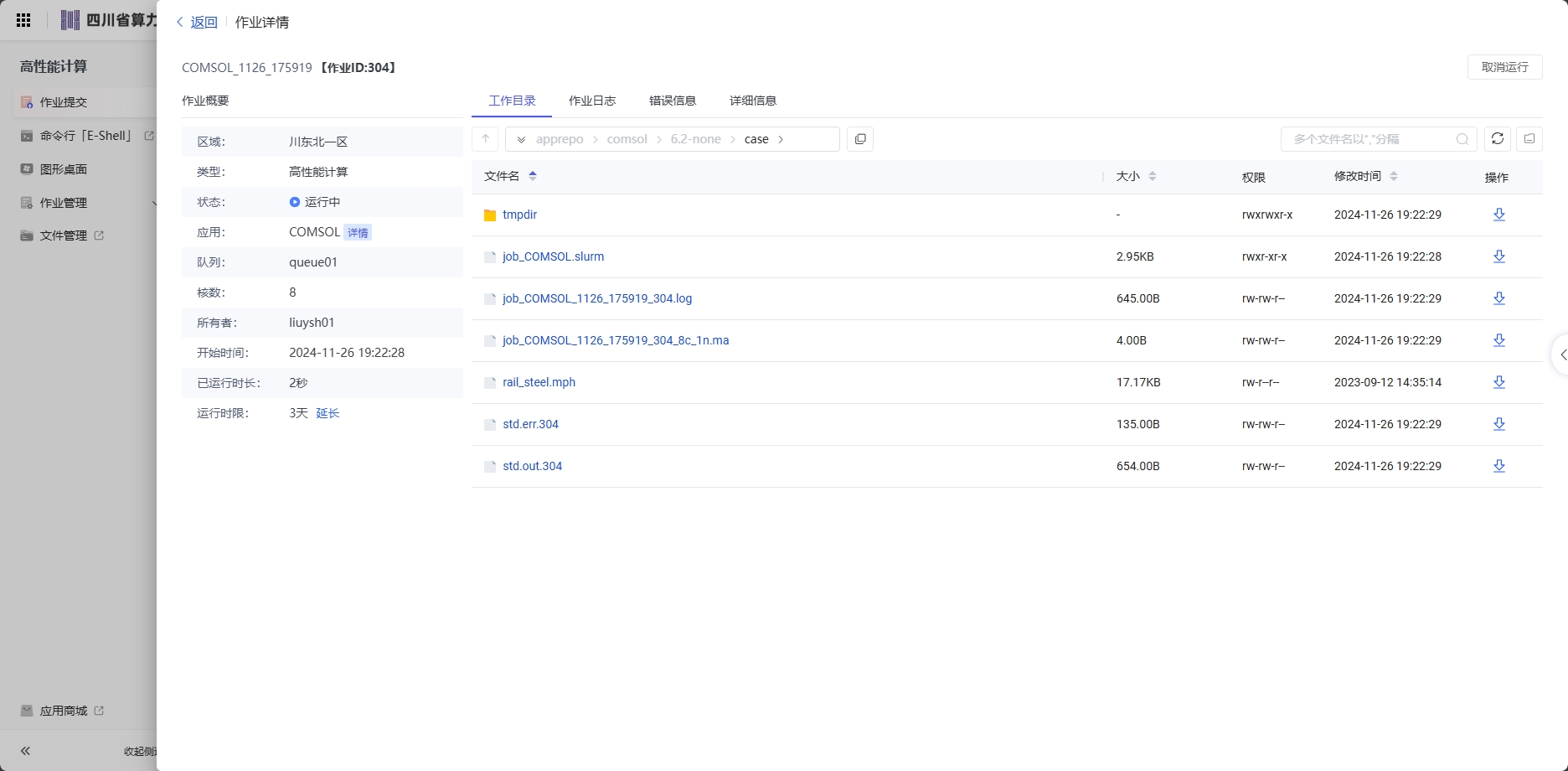Screen dimensions: 1568x771
Task: Sort by modified time column
Action: 1394,176
